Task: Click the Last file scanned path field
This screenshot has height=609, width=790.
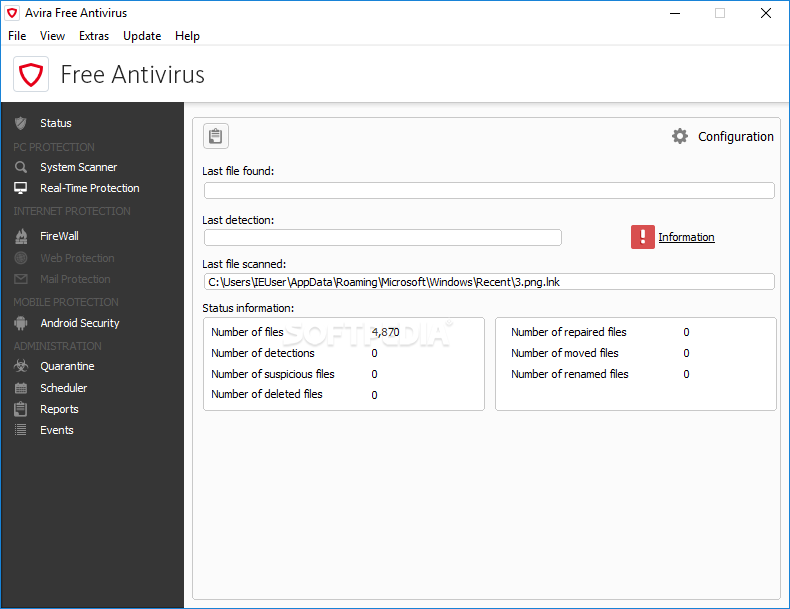Action: (489, 282)
